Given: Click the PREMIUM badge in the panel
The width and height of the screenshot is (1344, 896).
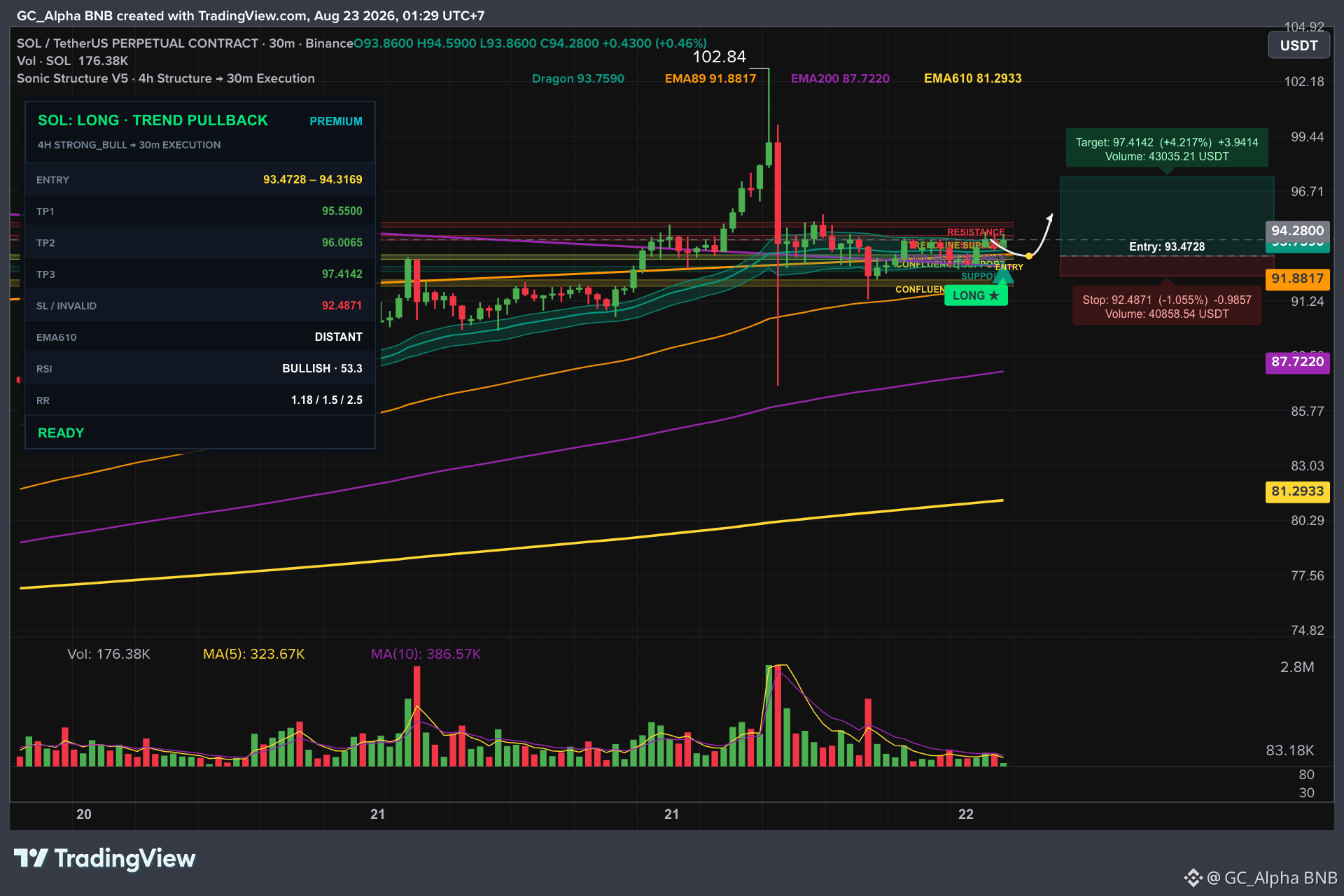Looking at the screenshot, I should click(336, 121).
